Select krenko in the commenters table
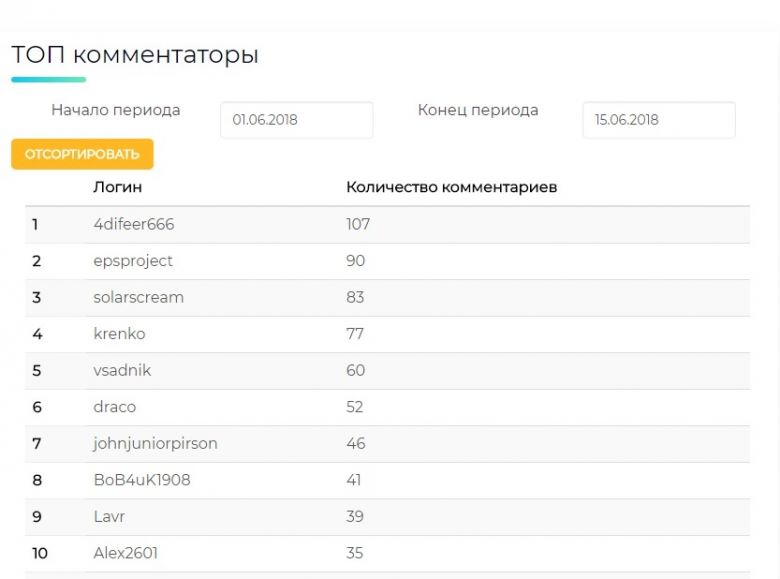Viewport: 780px width, 579px height. (x=119, y=334)
